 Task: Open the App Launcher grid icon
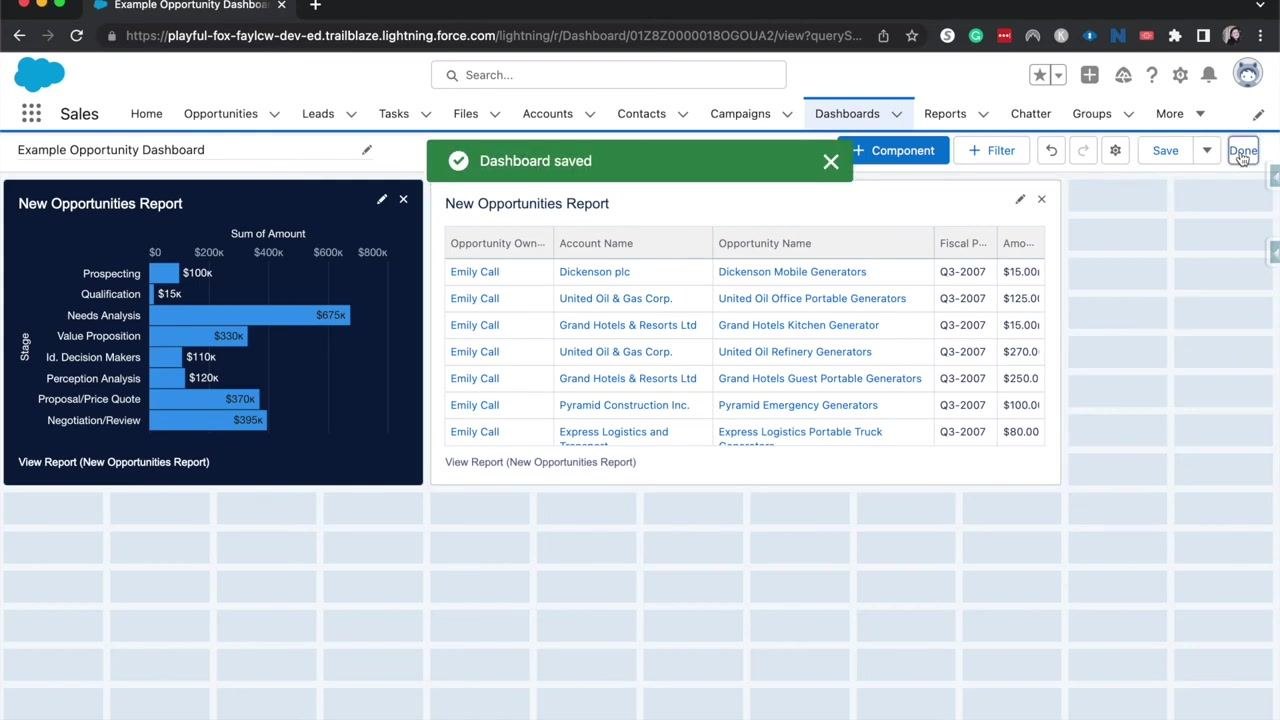tap(31, 114)
